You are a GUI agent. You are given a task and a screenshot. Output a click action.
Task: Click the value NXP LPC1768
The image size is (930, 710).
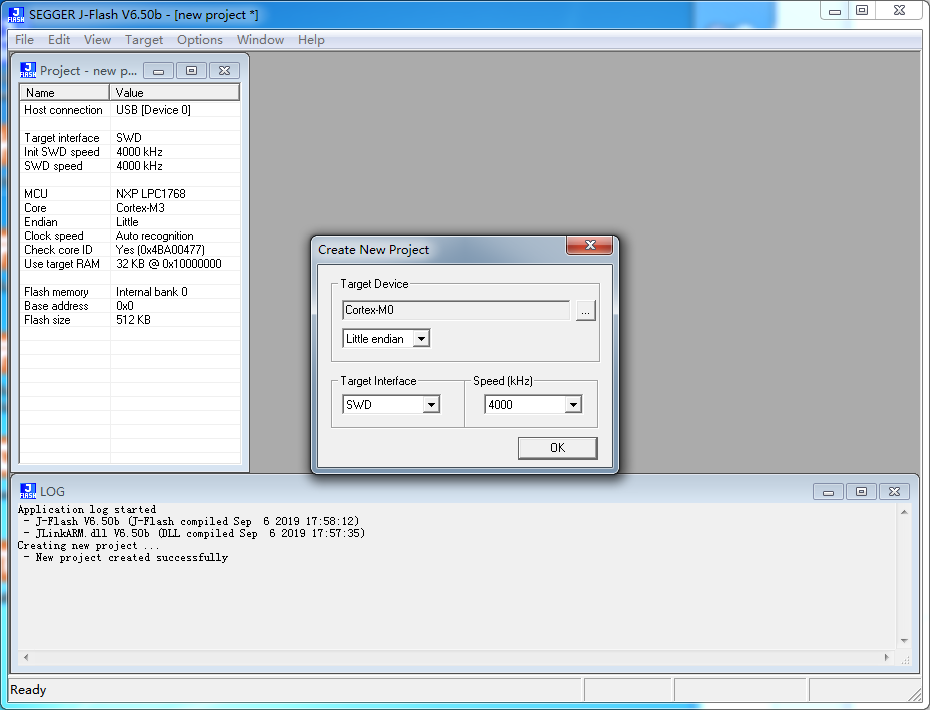point(151,193)
